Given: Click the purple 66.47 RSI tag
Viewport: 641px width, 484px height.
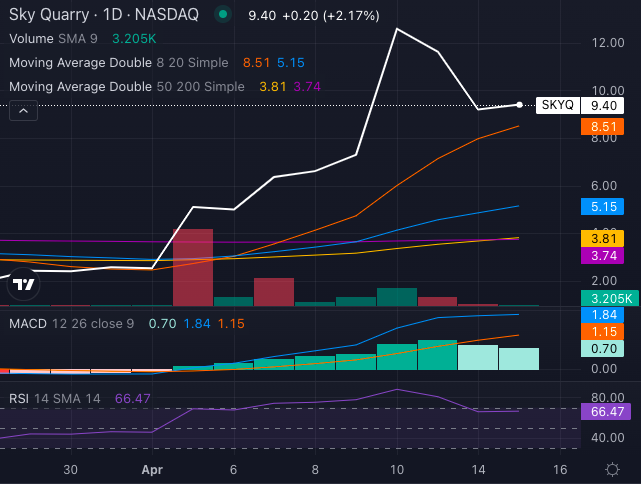Looking at the screenshot, I should pyautogui.click(x=606, y=412).
